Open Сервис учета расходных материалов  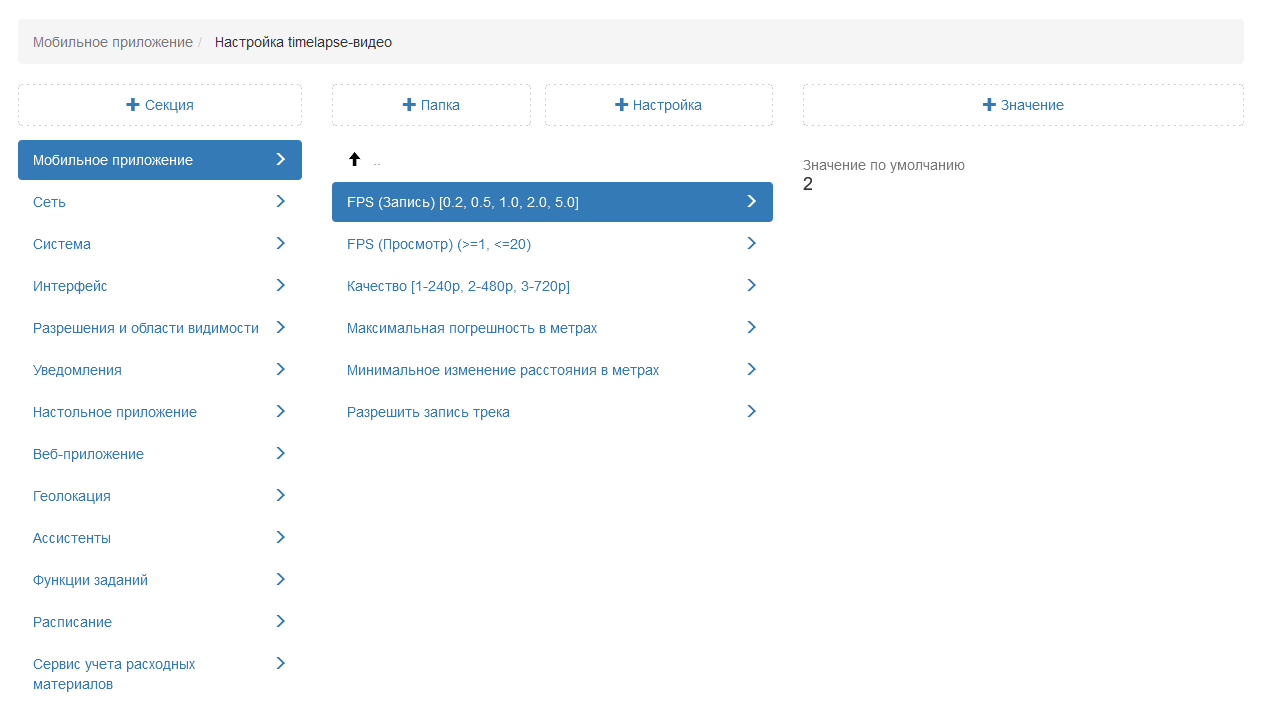point(113,674)
